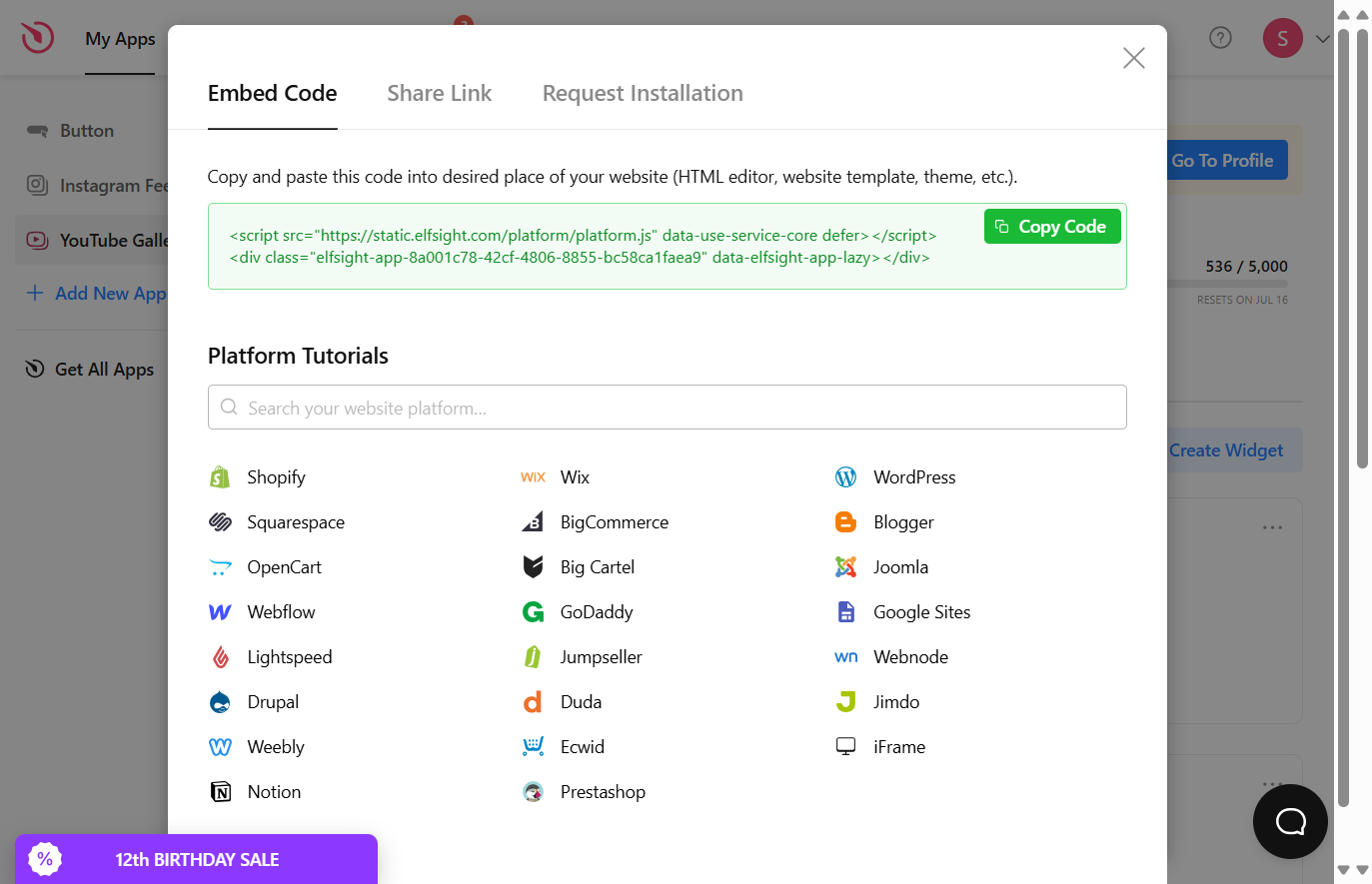
Task: Click Add New App in sidebar
Action: click(96, 294)
